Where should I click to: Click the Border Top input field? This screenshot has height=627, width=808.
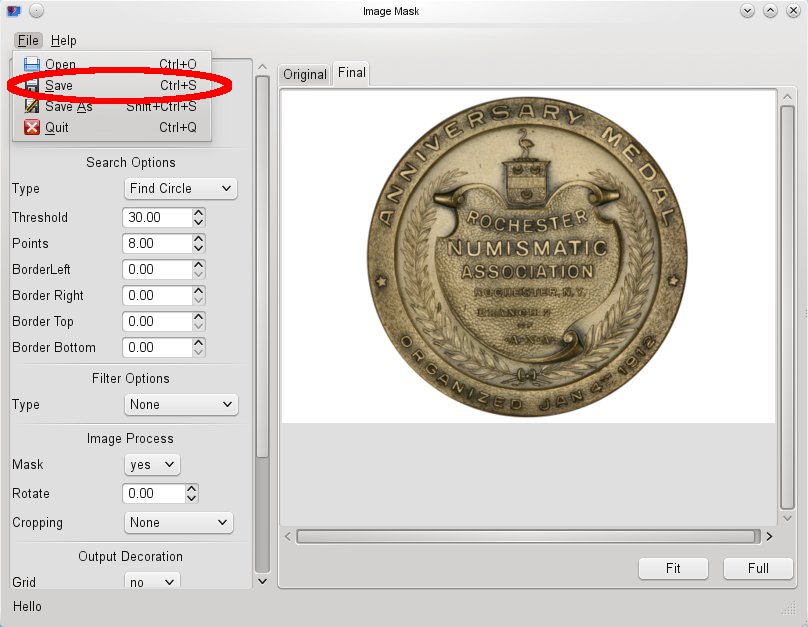[x=158, y=321]
